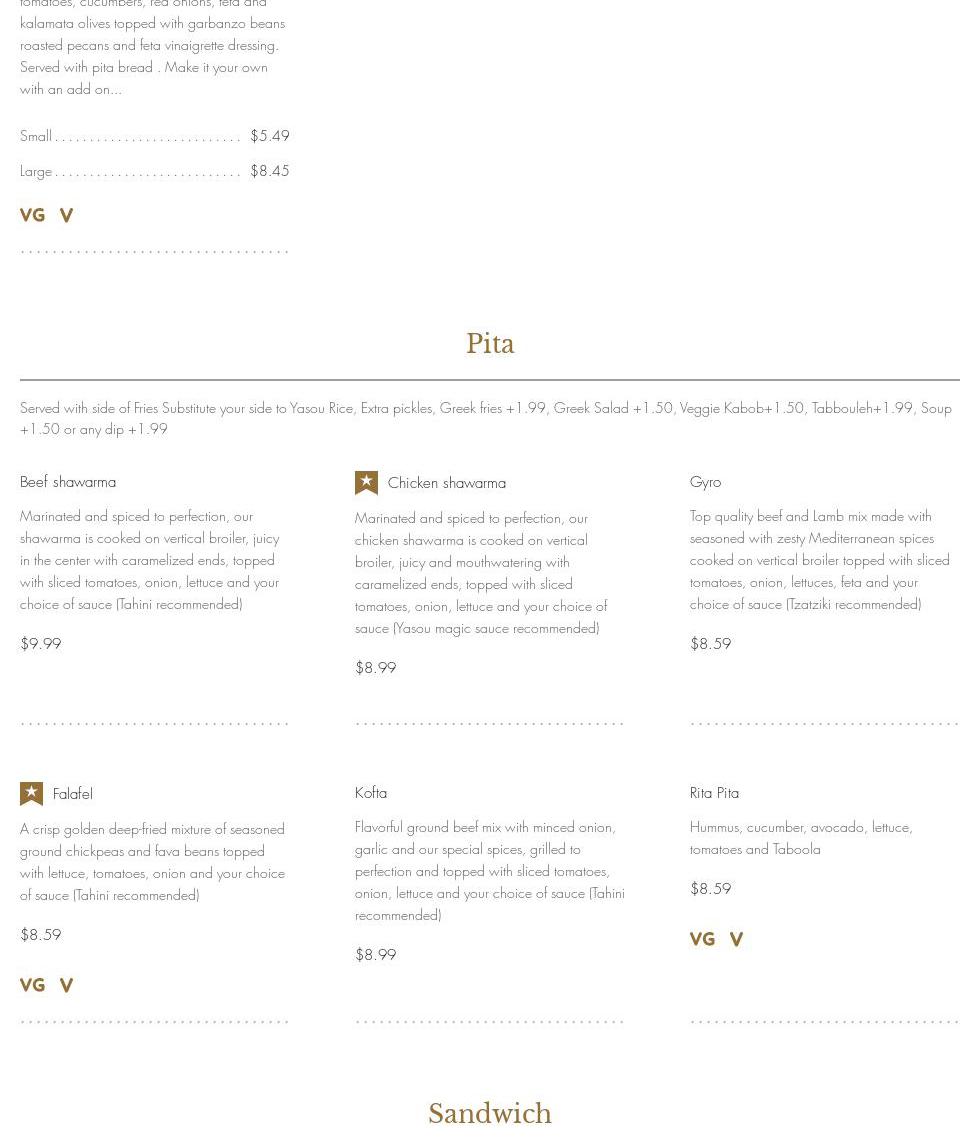The width and height of the screenshot is (965, 1141).
Task: Click the VG icon below the Large price
Action: [32, 215]
